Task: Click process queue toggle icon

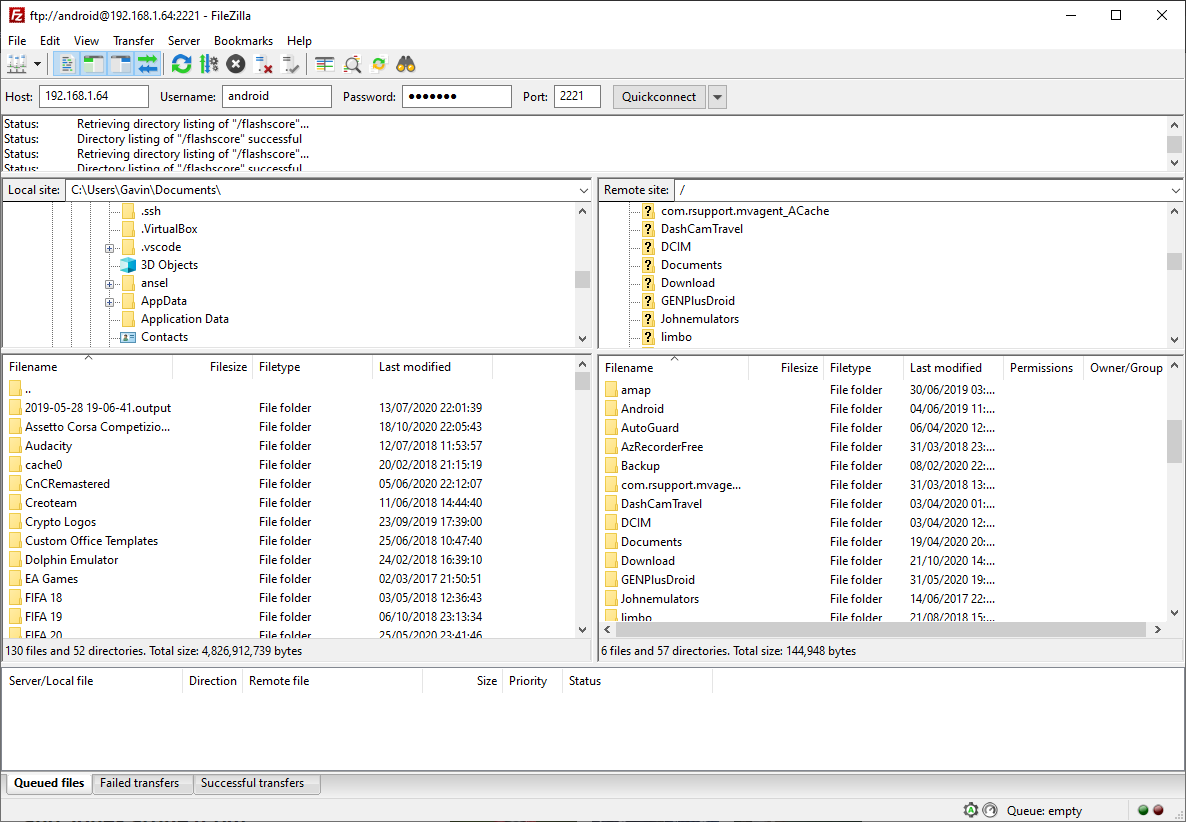Action: pyautogui.click(x=208, y=65)
